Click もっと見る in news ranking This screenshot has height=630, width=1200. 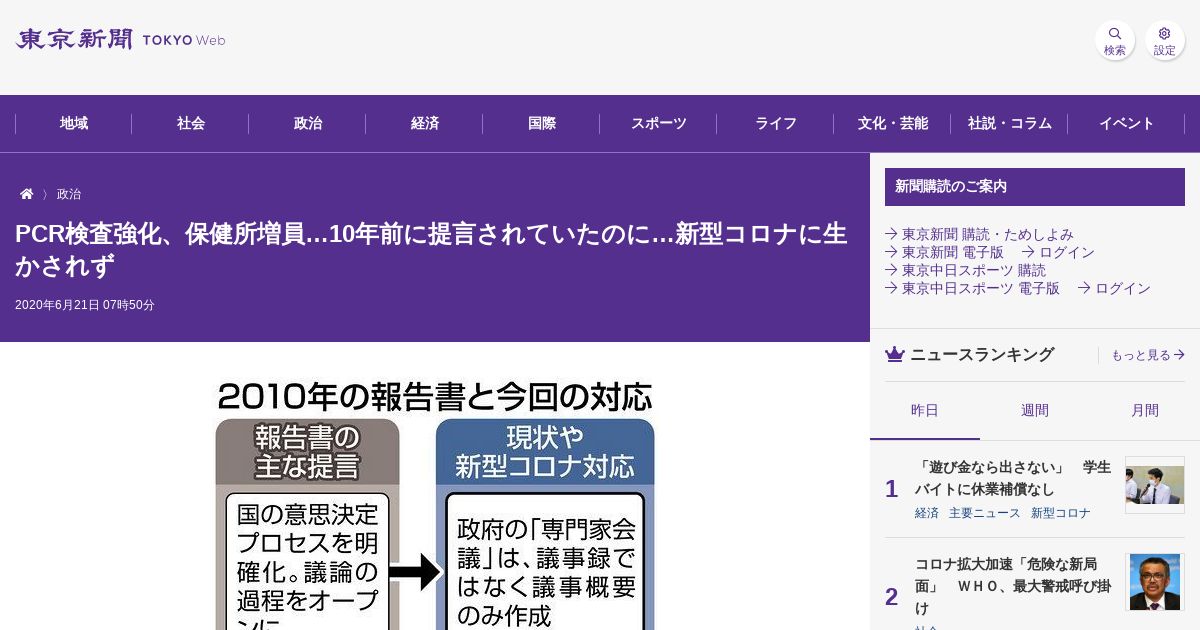pyautogui.click(x=1148, y=355)
